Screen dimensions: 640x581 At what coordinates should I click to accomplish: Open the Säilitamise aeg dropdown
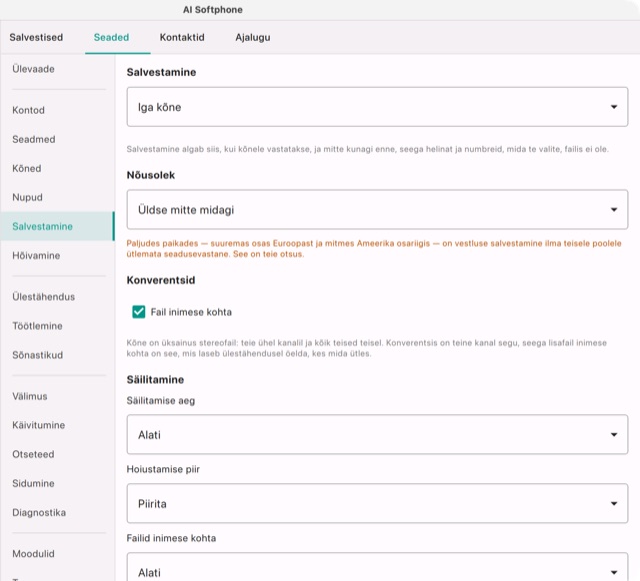[x=377, y=434]
